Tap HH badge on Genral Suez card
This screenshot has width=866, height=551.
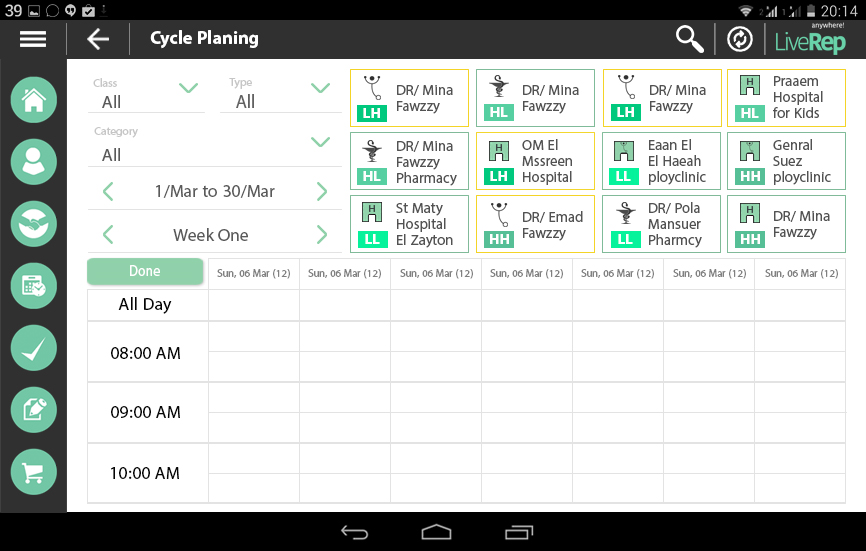pos(749,176)
